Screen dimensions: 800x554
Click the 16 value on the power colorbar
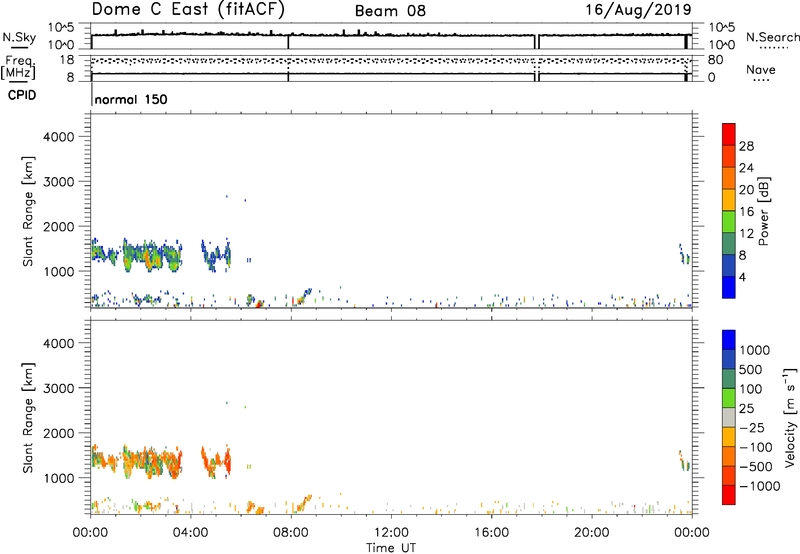(x=746, y=212)
